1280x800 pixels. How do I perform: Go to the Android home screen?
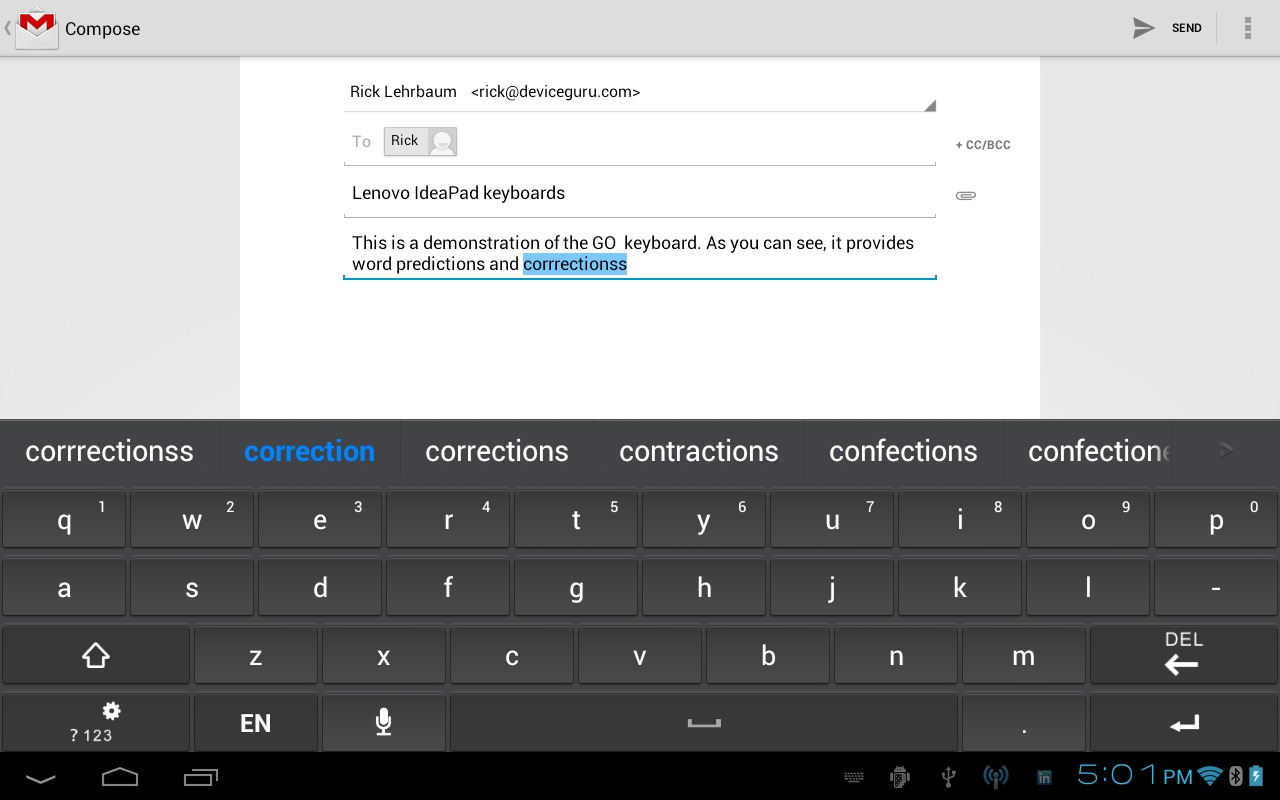click(120, 777)
